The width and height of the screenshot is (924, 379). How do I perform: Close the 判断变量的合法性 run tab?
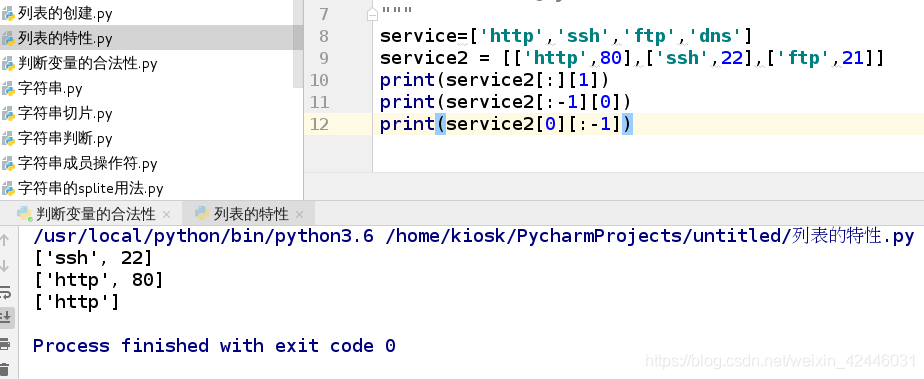coord(166,215)
